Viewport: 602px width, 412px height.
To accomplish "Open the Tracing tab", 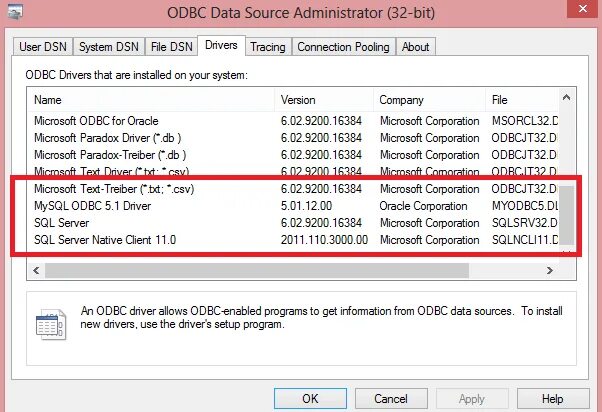I will 268,47.
